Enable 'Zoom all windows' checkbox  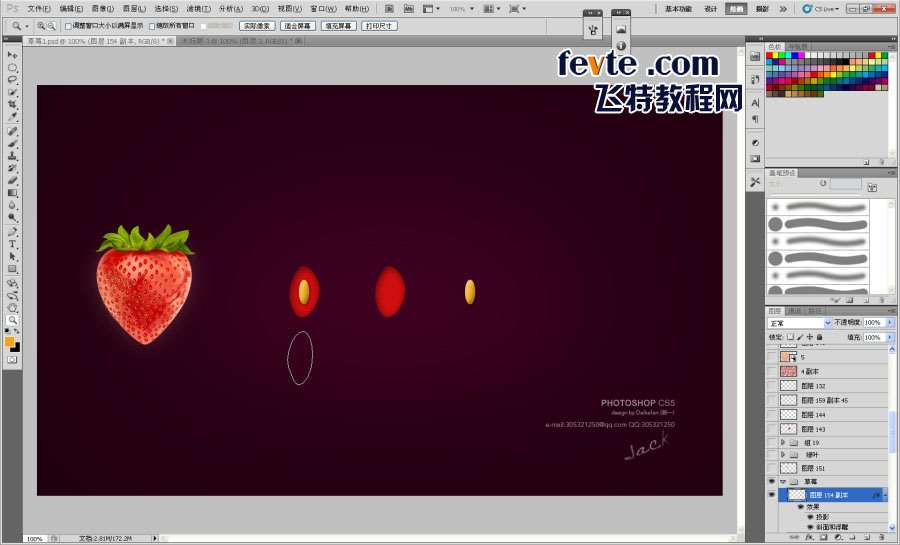click(x=152, y=26)
